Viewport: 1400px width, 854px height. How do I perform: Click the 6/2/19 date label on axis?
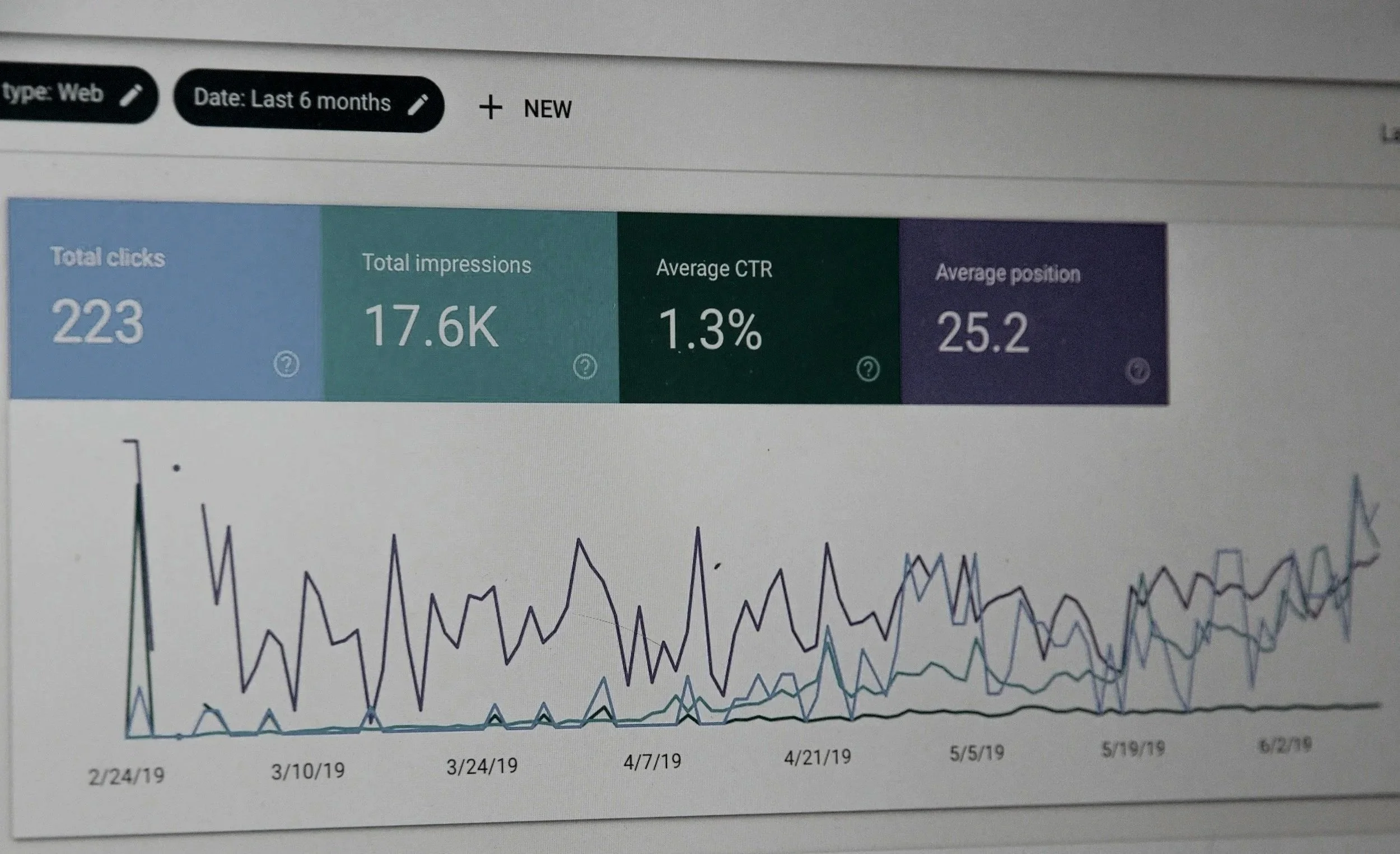click(1285, 745)
